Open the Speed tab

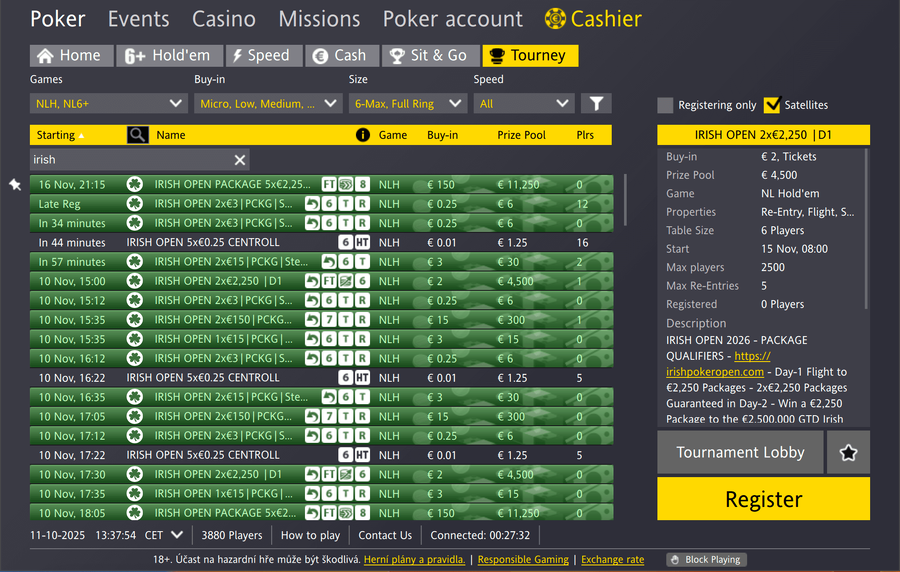tap(260, 56)
